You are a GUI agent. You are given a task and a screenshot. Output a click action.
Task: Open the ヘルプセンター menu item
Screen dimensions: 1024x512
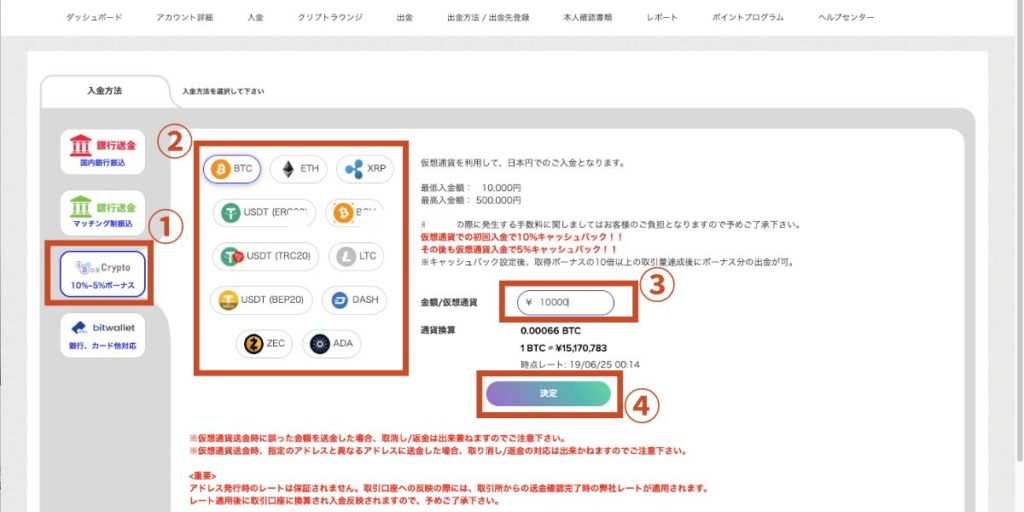click(x=846, y=18)
